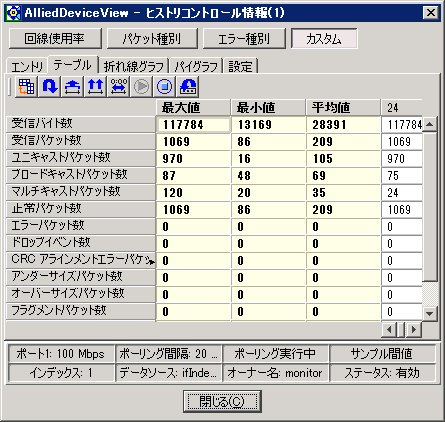Click the vertical scrollbar down arrow
This screenshot has width=445, height=422.
[430, 313]
